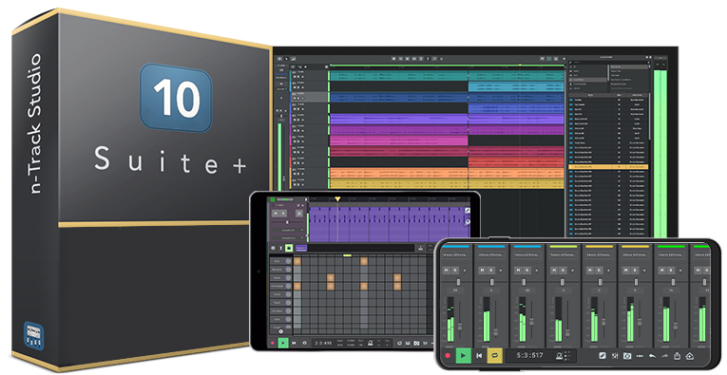727x375 pixels.
Task: Mute the first blue mixer channel on phone
Action: [x=446, y=270]
